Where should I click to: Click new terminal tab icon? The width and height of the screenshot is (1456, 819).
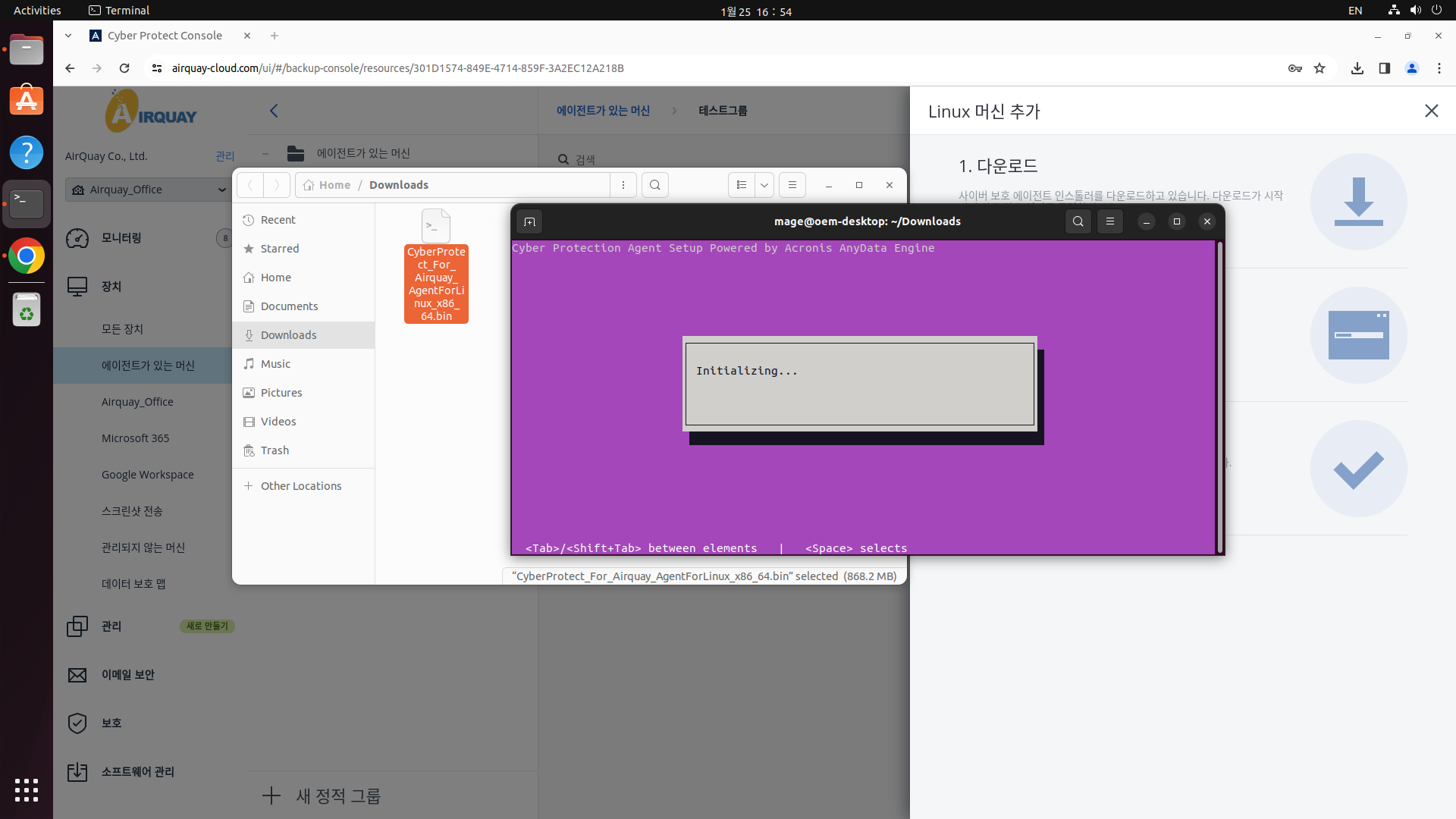click(x=529, y=221)
